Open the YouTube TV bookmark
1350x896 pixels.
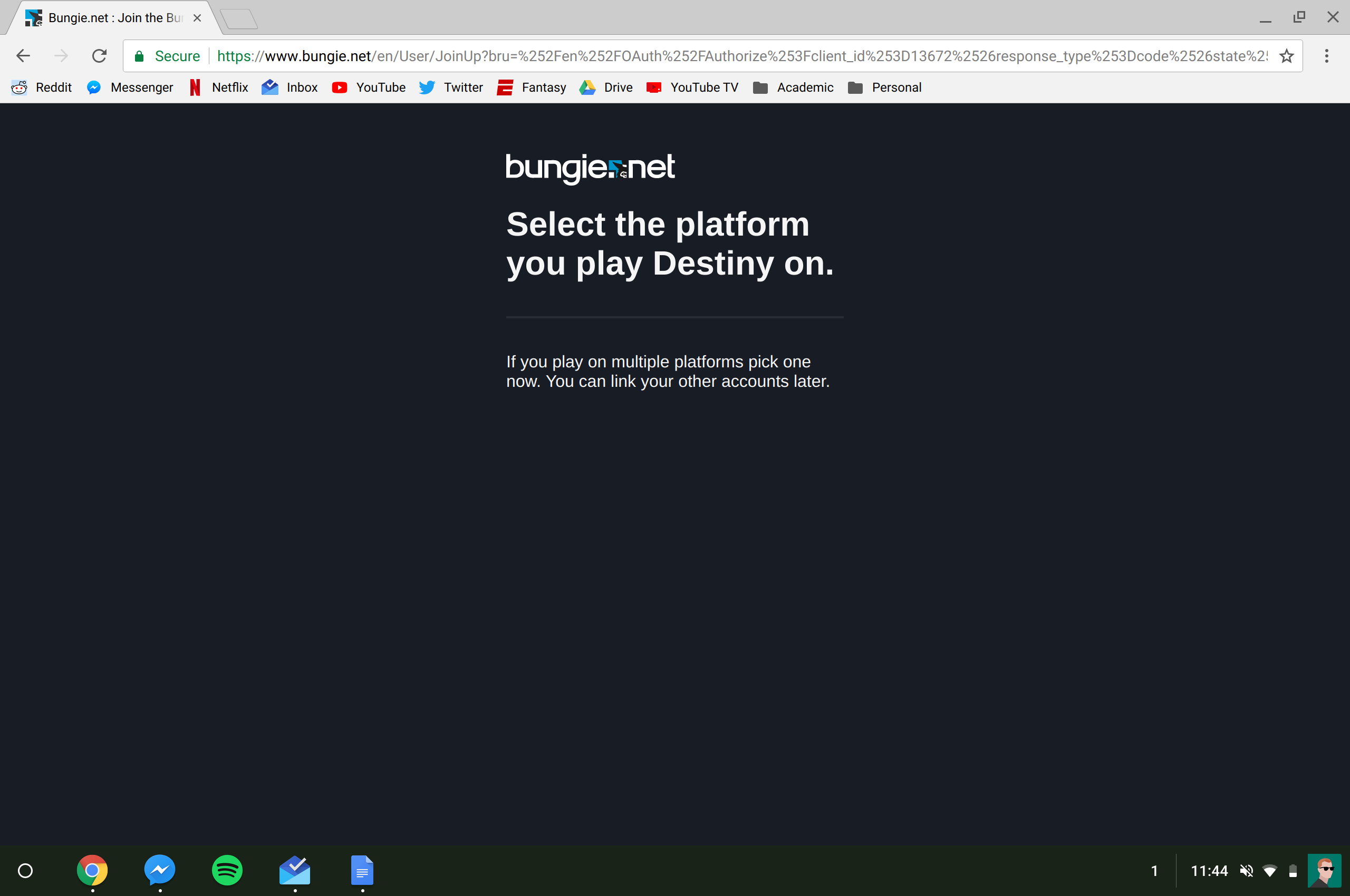(x=692, y=87)
